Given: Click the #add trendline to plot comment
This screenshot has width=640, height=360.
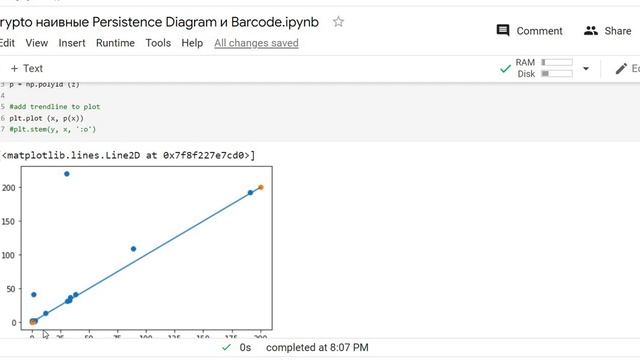Looking at the screenshot, I should coord(55,107).
